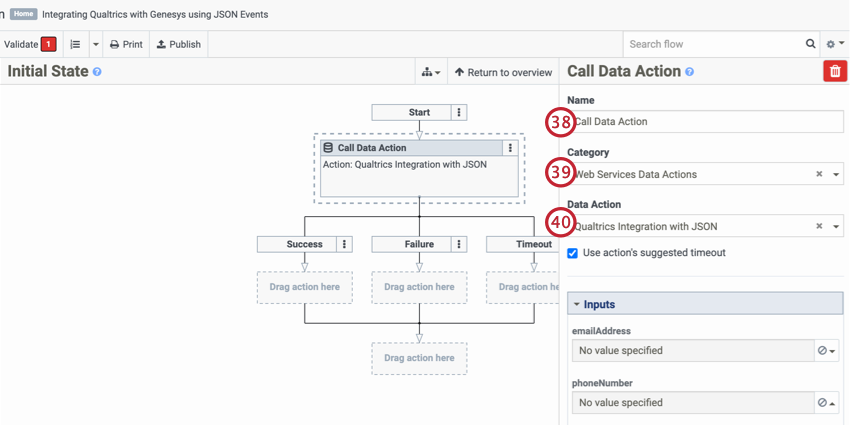Click the search magnifier icon

(x=811, y=44)
